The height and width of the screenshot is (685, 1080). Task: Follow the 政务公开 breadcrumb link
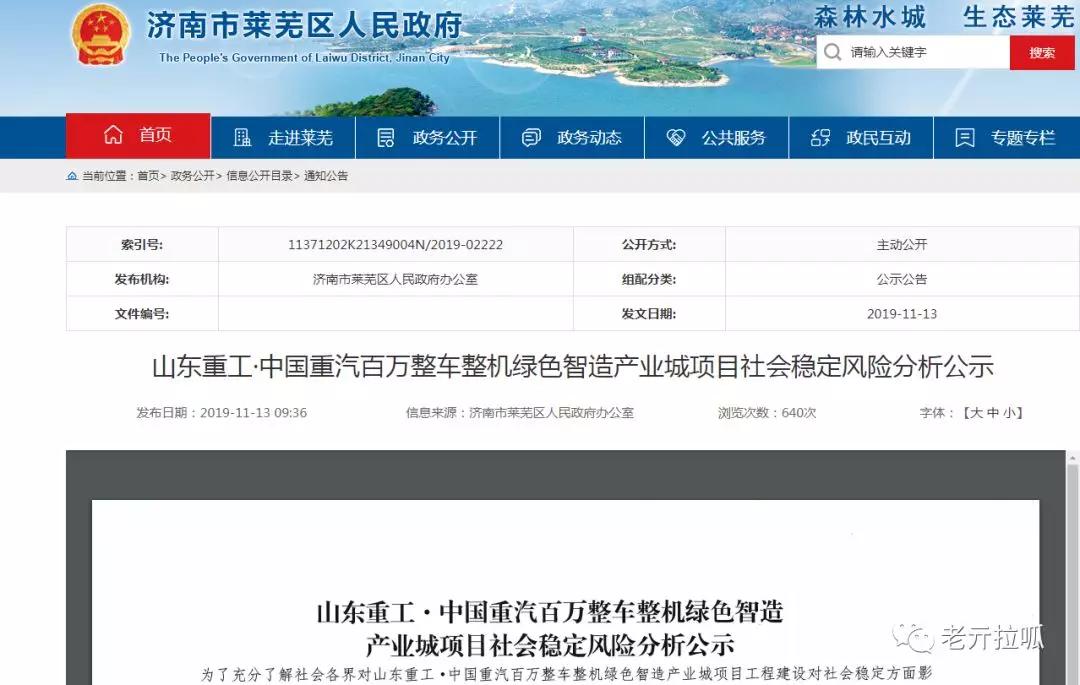coord(193,176)
